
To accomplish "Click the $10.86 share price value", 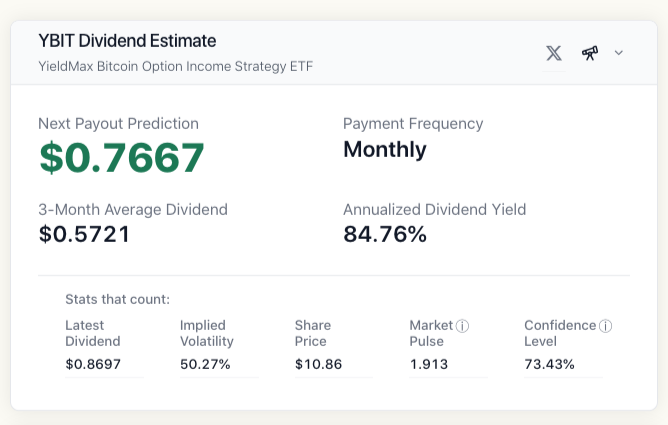I will [318, 364].
